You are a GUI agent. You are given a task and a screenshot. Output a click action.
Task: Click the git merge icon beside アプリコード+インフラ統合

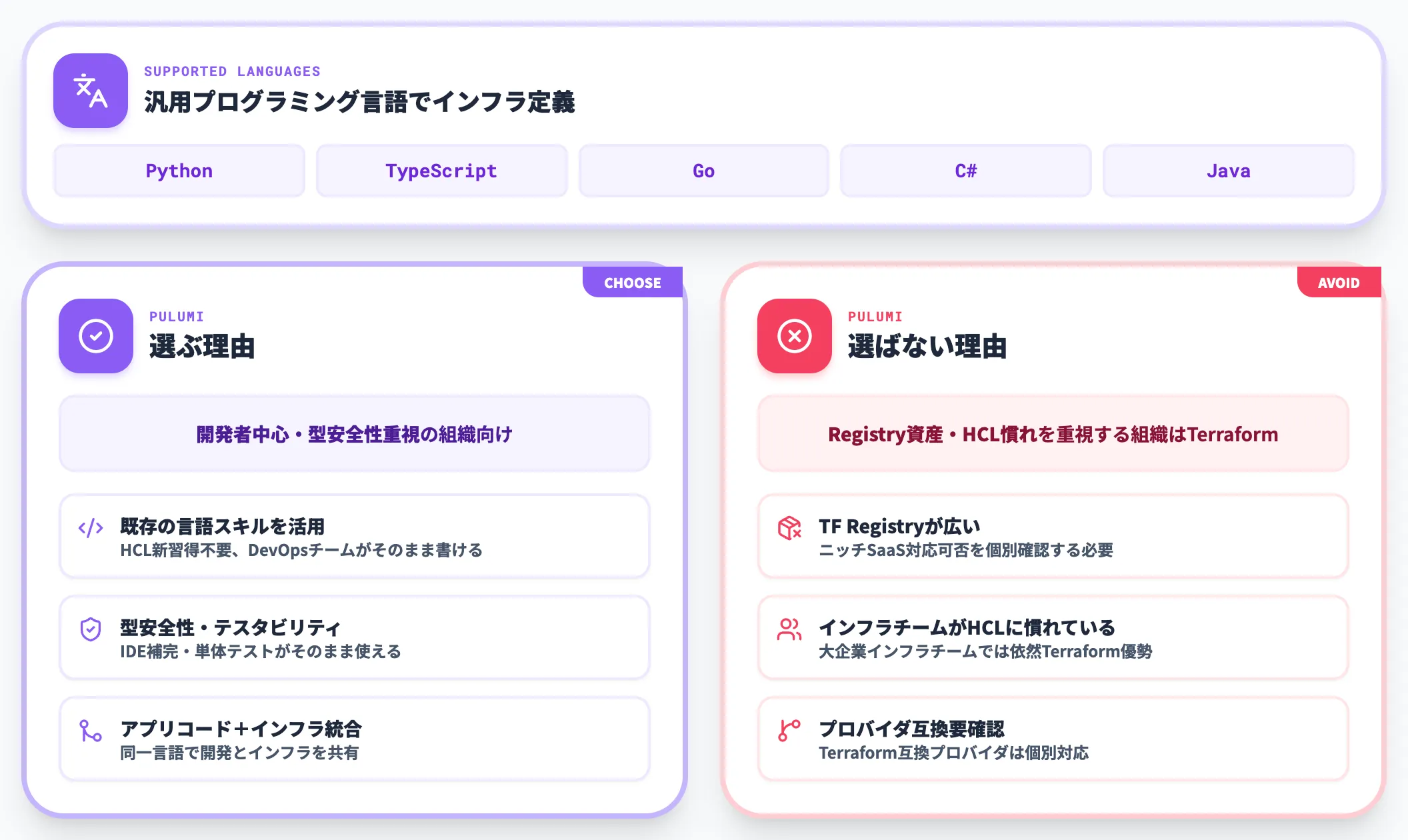point(91,731)
